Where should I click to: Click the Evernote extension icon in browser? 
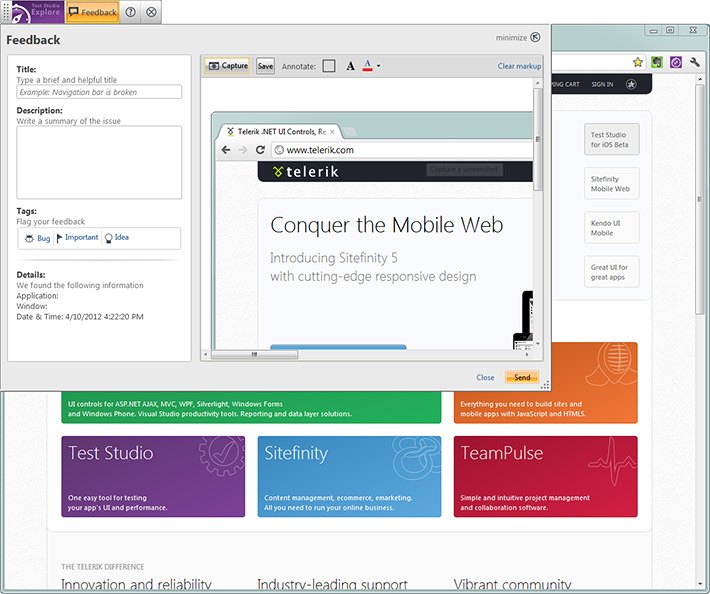657,62
